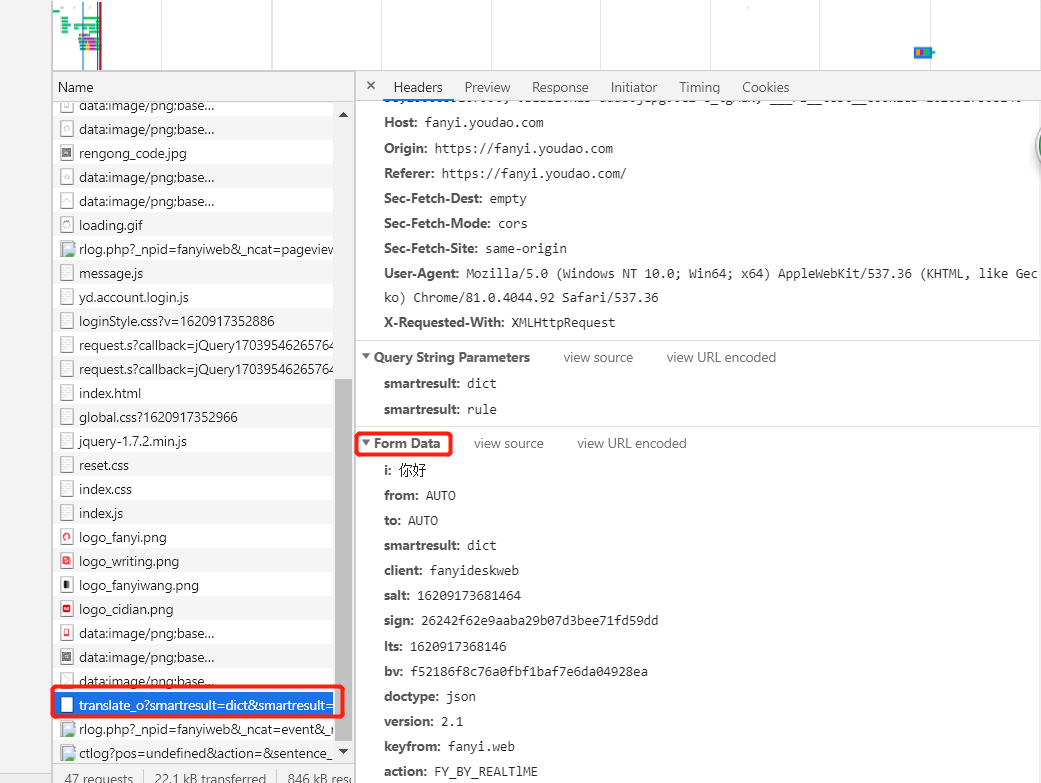This screenshot has width=1041, height=783.
Task: Click view source next to Query String Parameters
Action: tap(598, 357)
